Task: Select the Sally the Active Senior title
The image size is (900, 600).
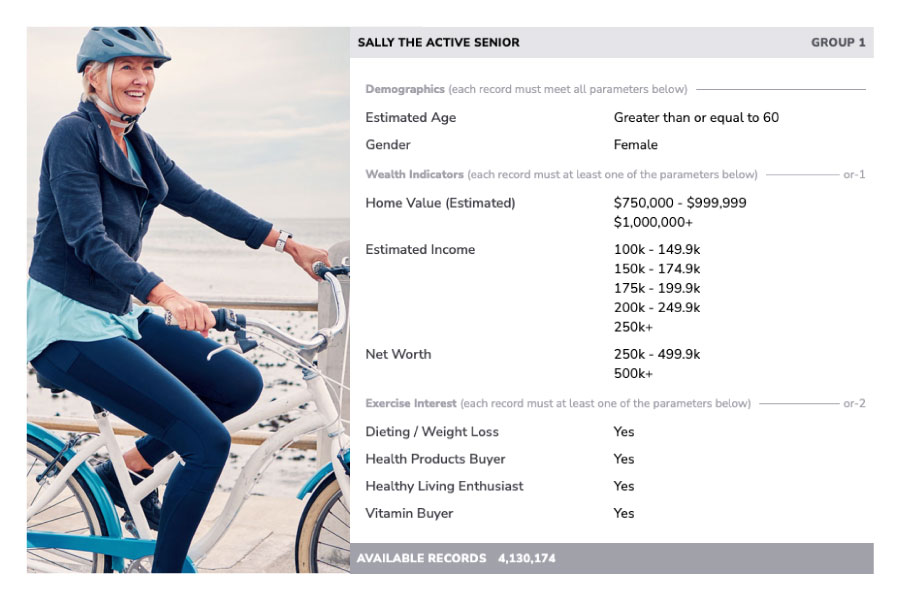Action: tap(438, 43)
